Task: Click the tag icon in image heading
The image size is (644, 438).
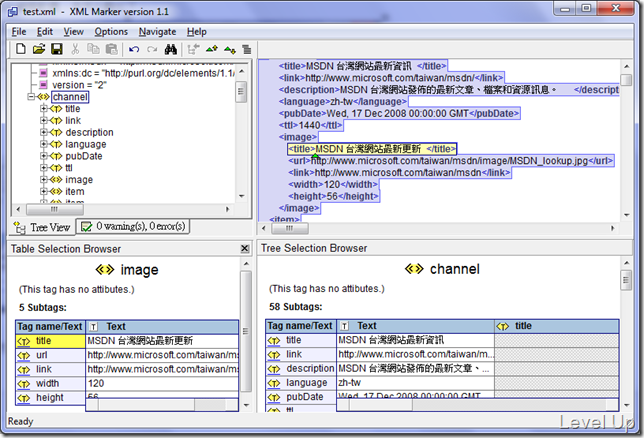Action: (105, 270)
